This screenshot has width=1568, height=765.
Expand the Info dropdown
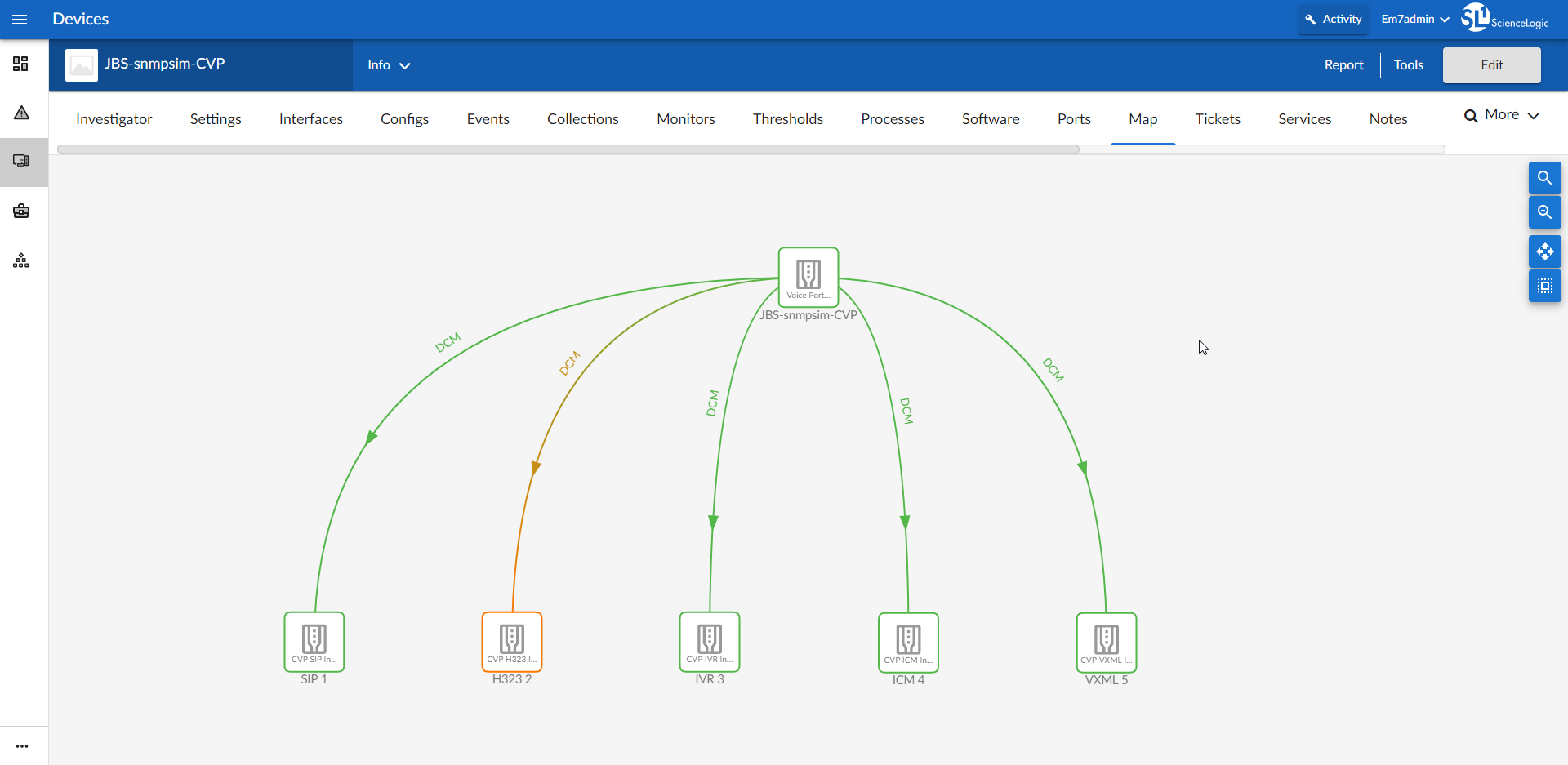[389, 65]
